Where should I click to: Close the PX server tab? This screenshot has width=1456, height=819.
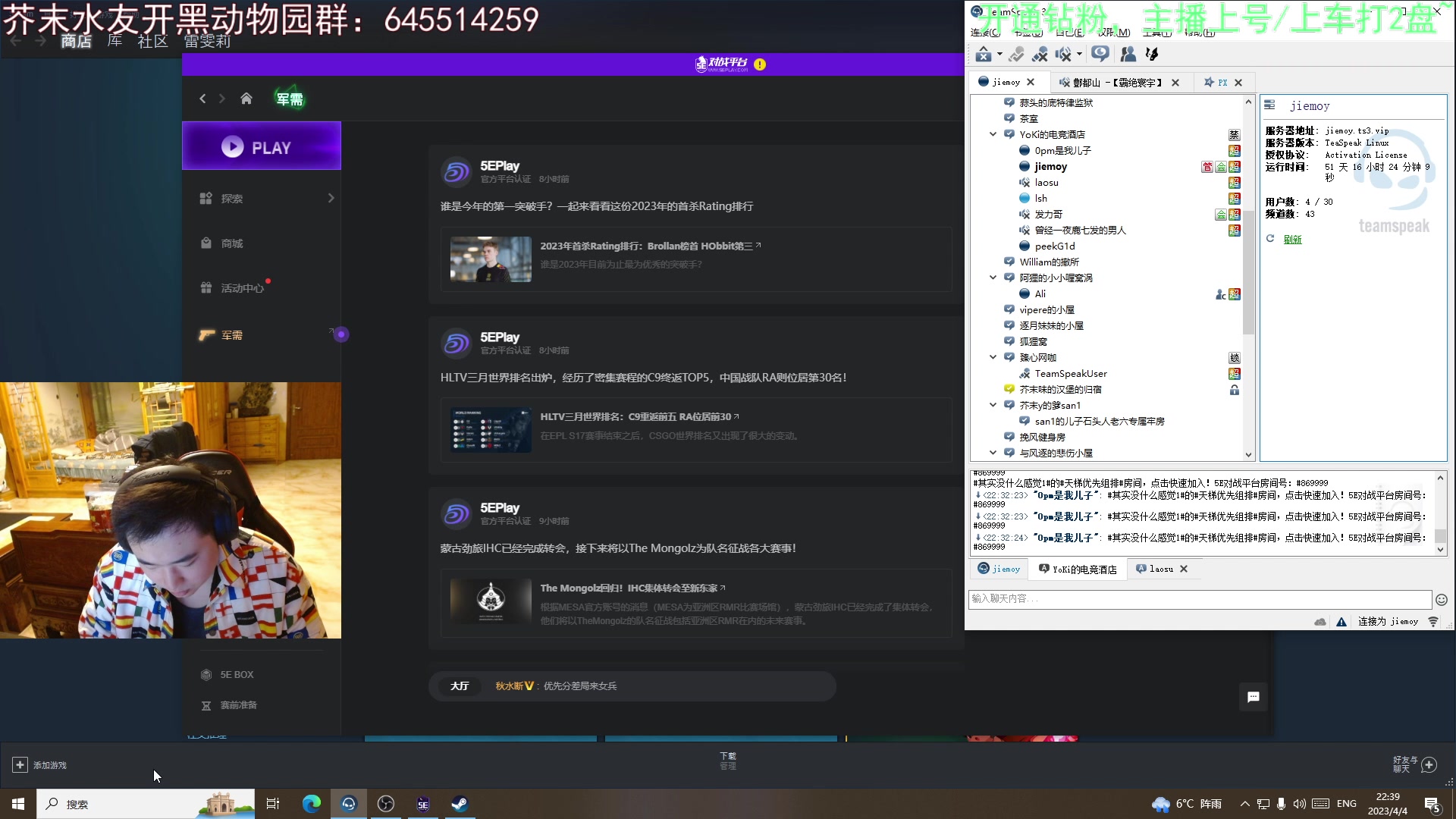[1238, 83]
